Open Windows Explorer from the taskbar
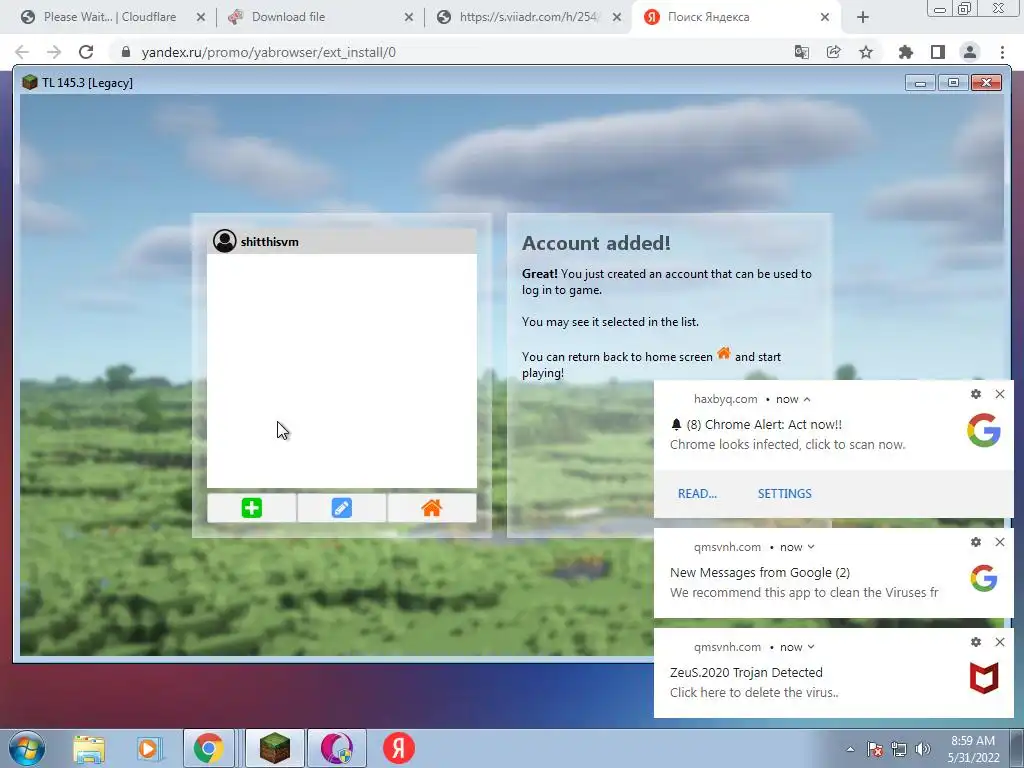Viewport: 1024px width, 768px height. 89,749
